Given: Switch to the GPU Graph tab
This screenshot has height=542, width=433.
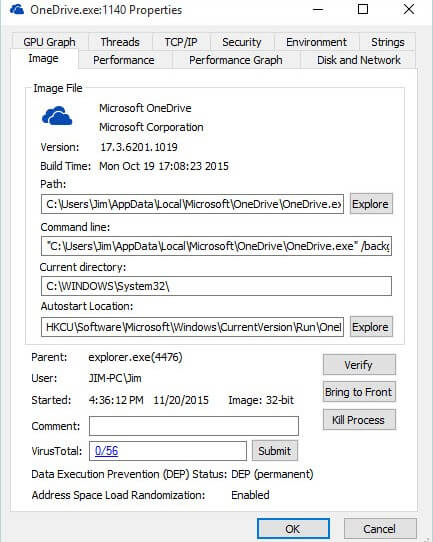Looking at the screenshot, I should 49,42.
